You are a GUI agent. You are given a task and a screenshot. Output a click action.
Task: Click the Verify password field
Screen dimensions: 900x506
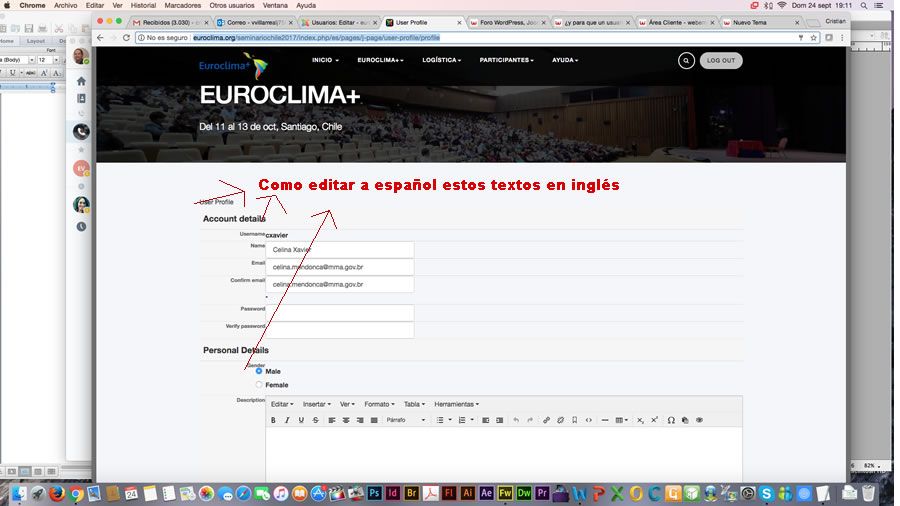coord(340,330)
